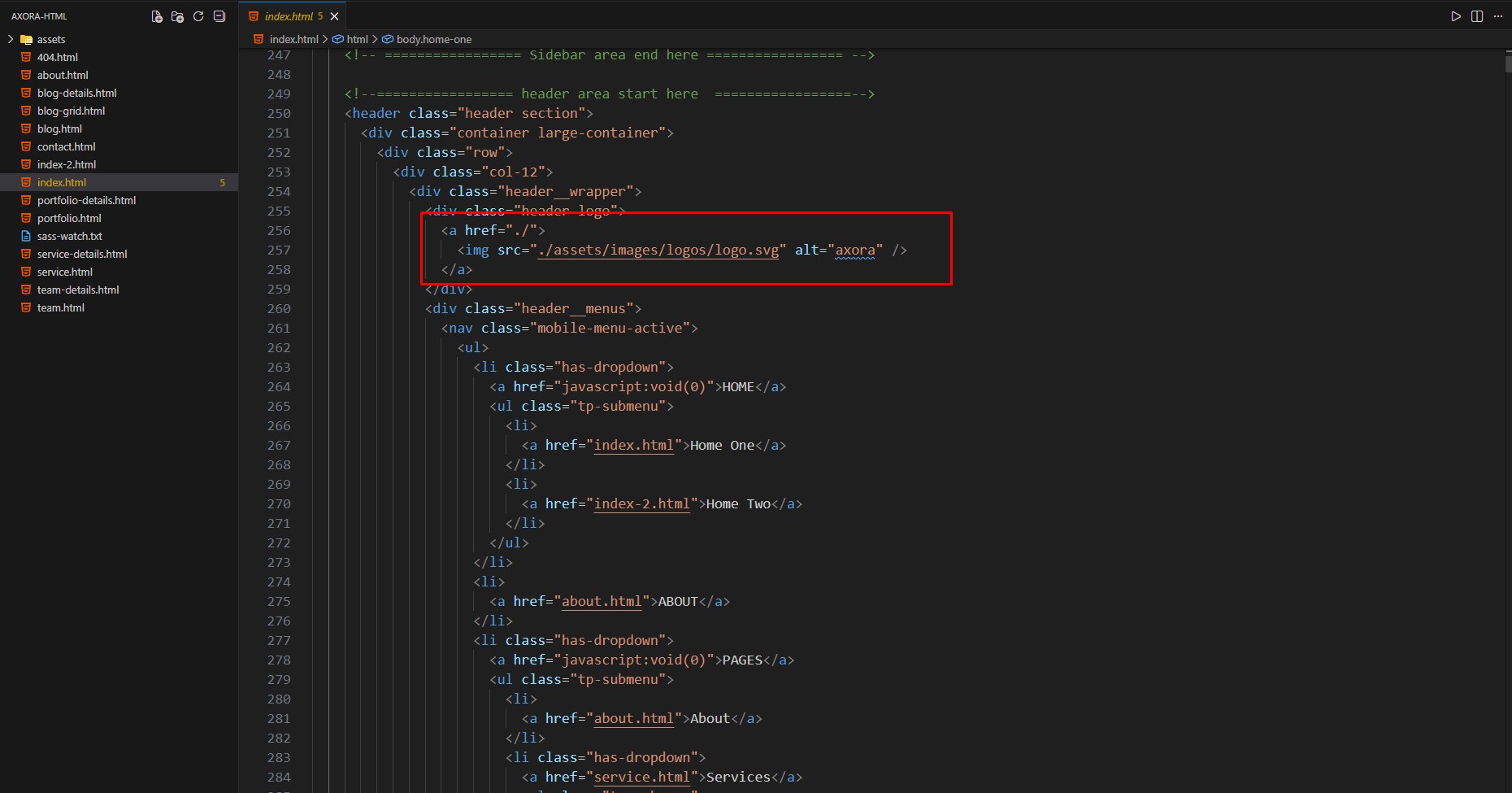Open body.home-one breadcrumb dropdown
1512x793 pixels.
click(433, 39)
